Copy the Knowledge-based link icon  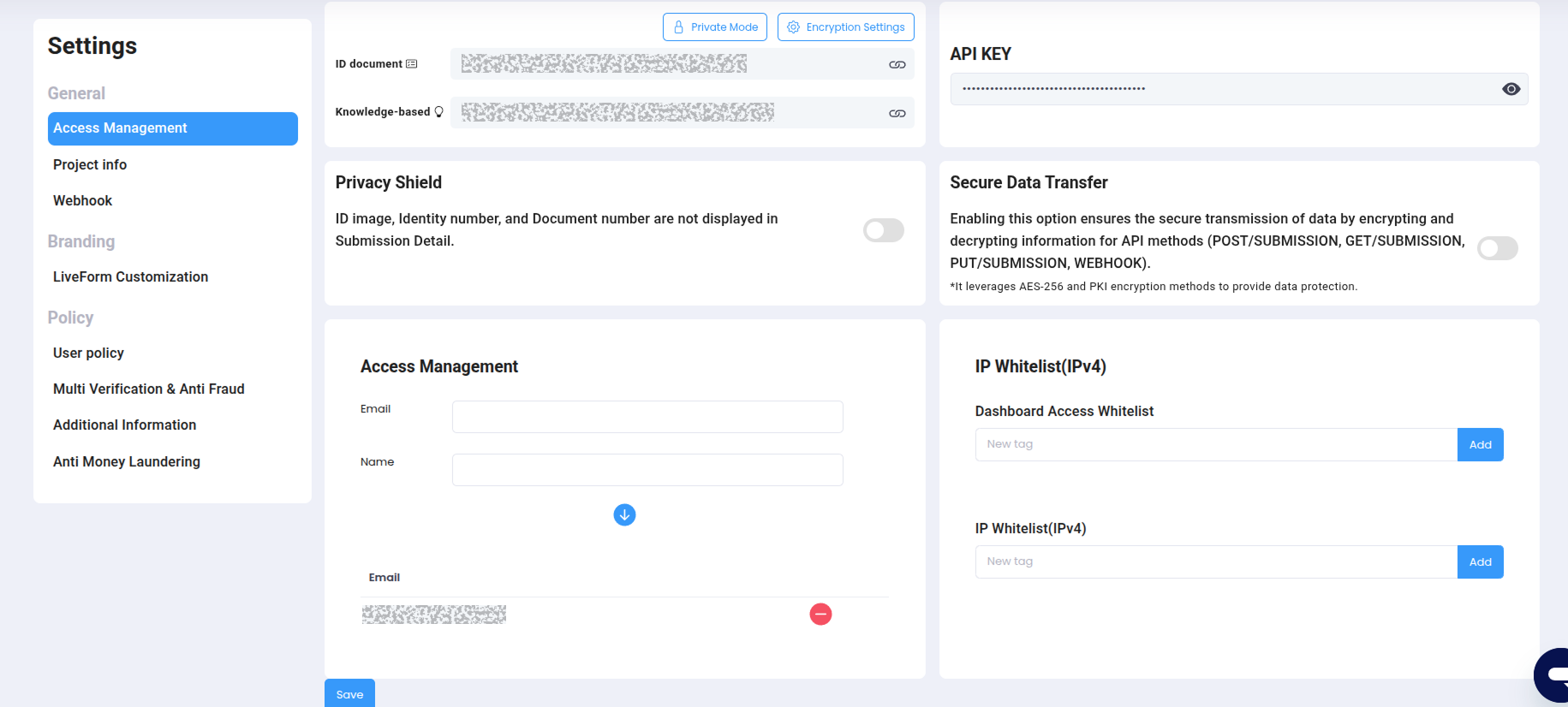[897, 114]
